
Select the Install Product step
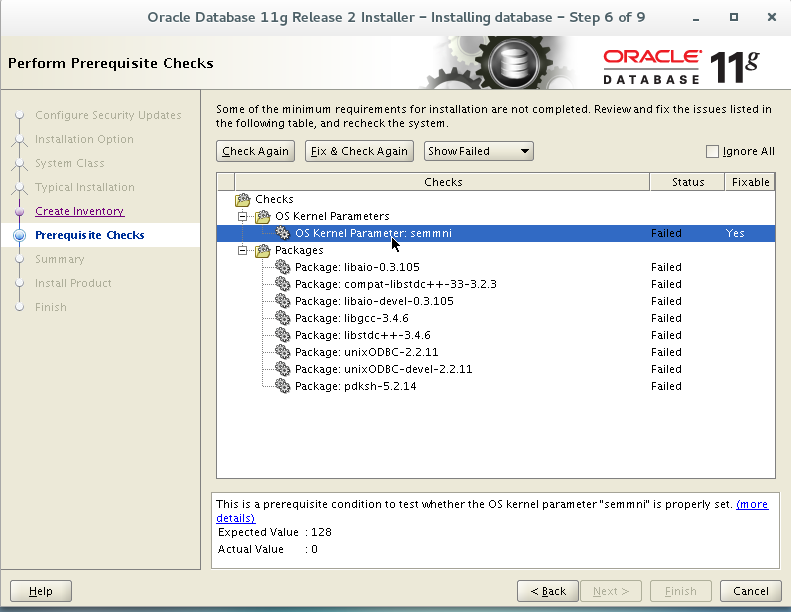[73, 283]
